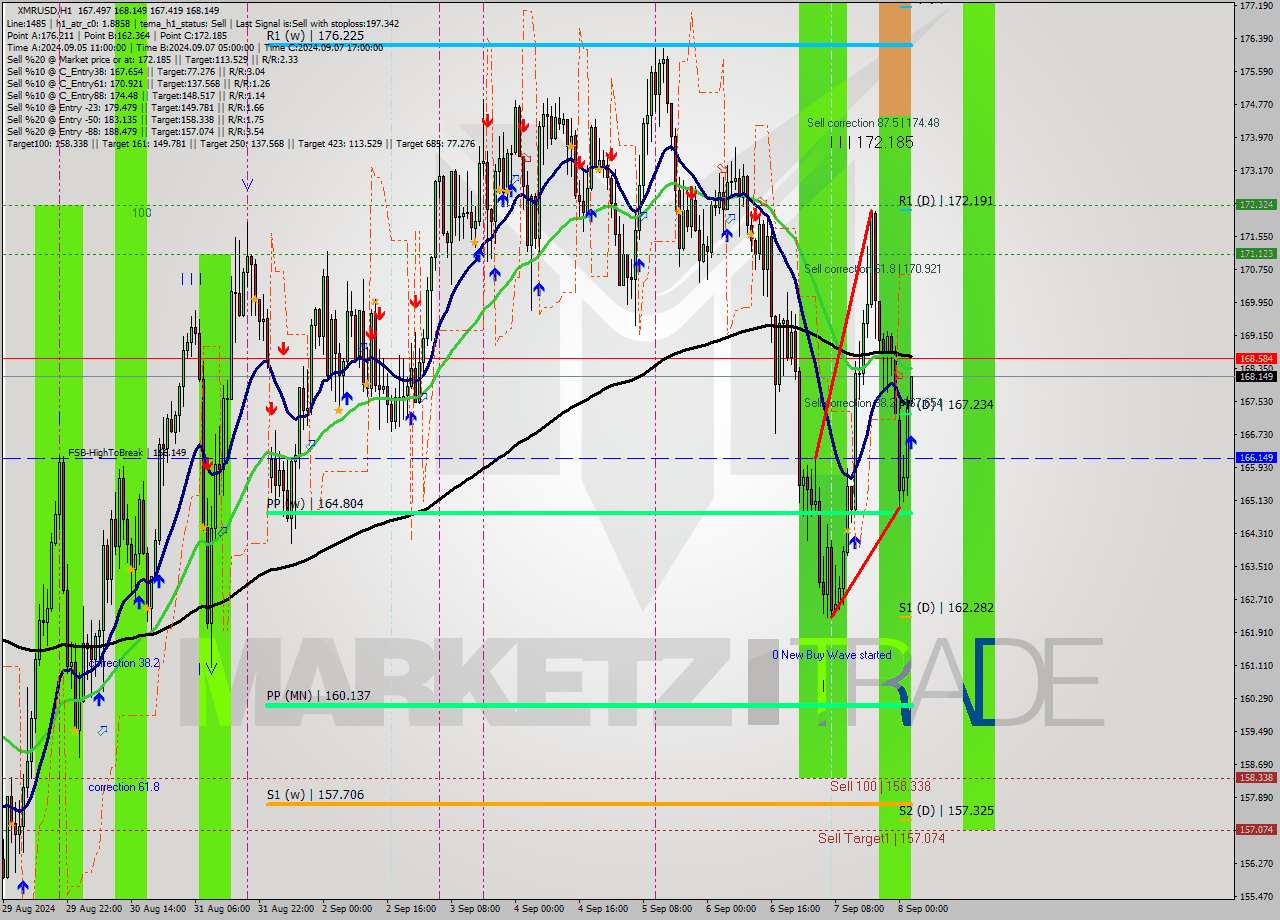Image resolution: width=1280 pixels, height=920 pixels.
Task: Click the blue 166.149 price axis tag
Action: [1256, 457]
